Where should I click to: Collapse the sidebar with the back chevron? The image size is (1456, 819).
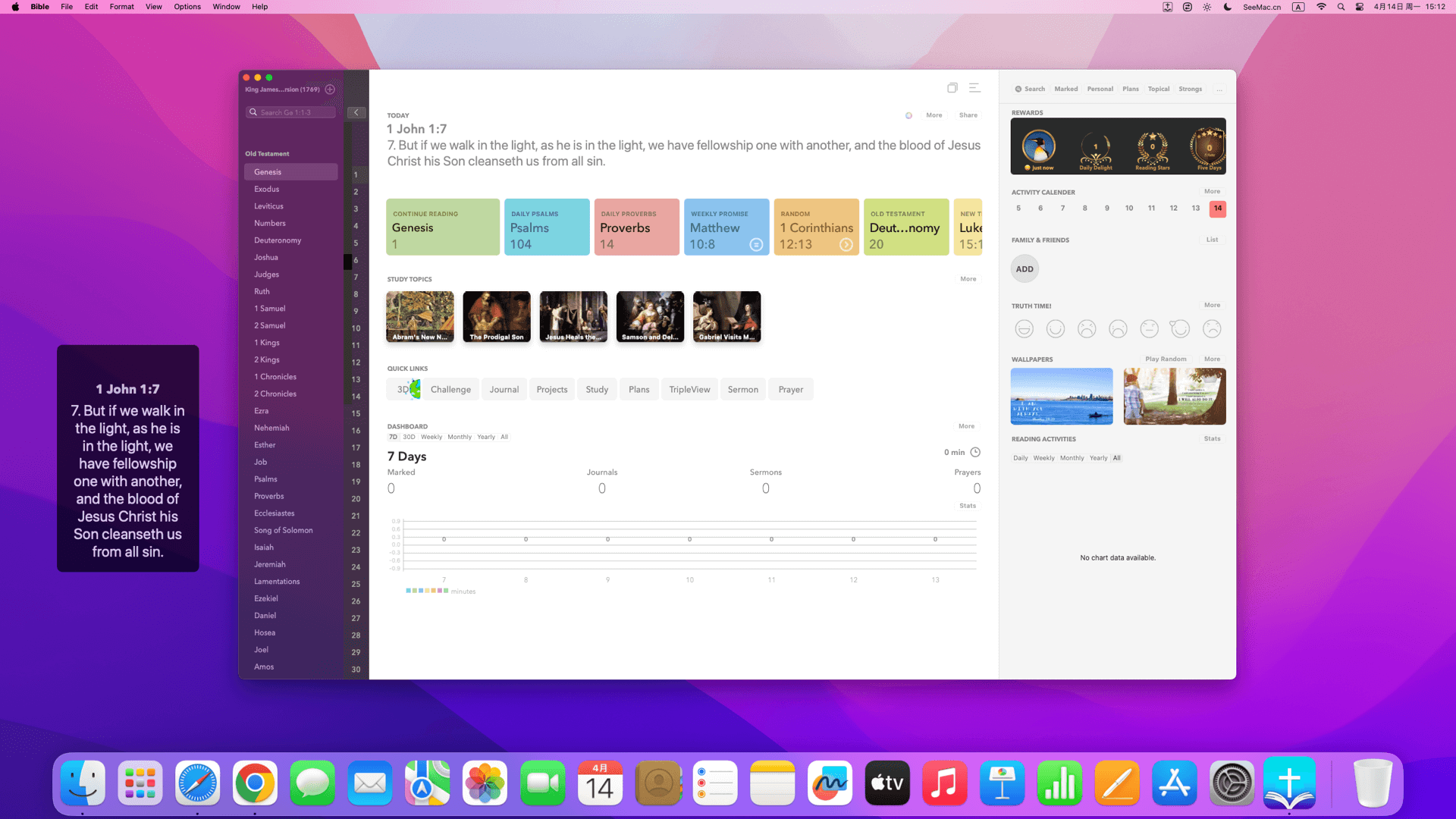pyautogui.click(x=356, y=112)
